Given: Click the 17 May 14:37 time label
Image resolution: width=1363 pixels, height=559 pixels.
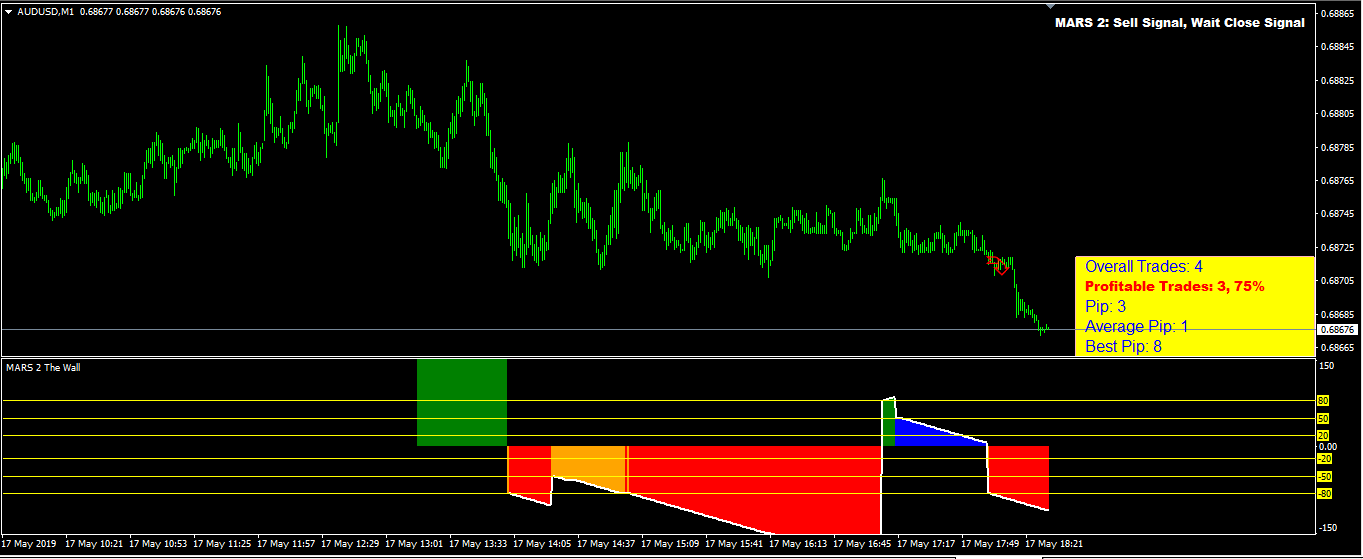Looking at the screenshot, I should point(606,544).
